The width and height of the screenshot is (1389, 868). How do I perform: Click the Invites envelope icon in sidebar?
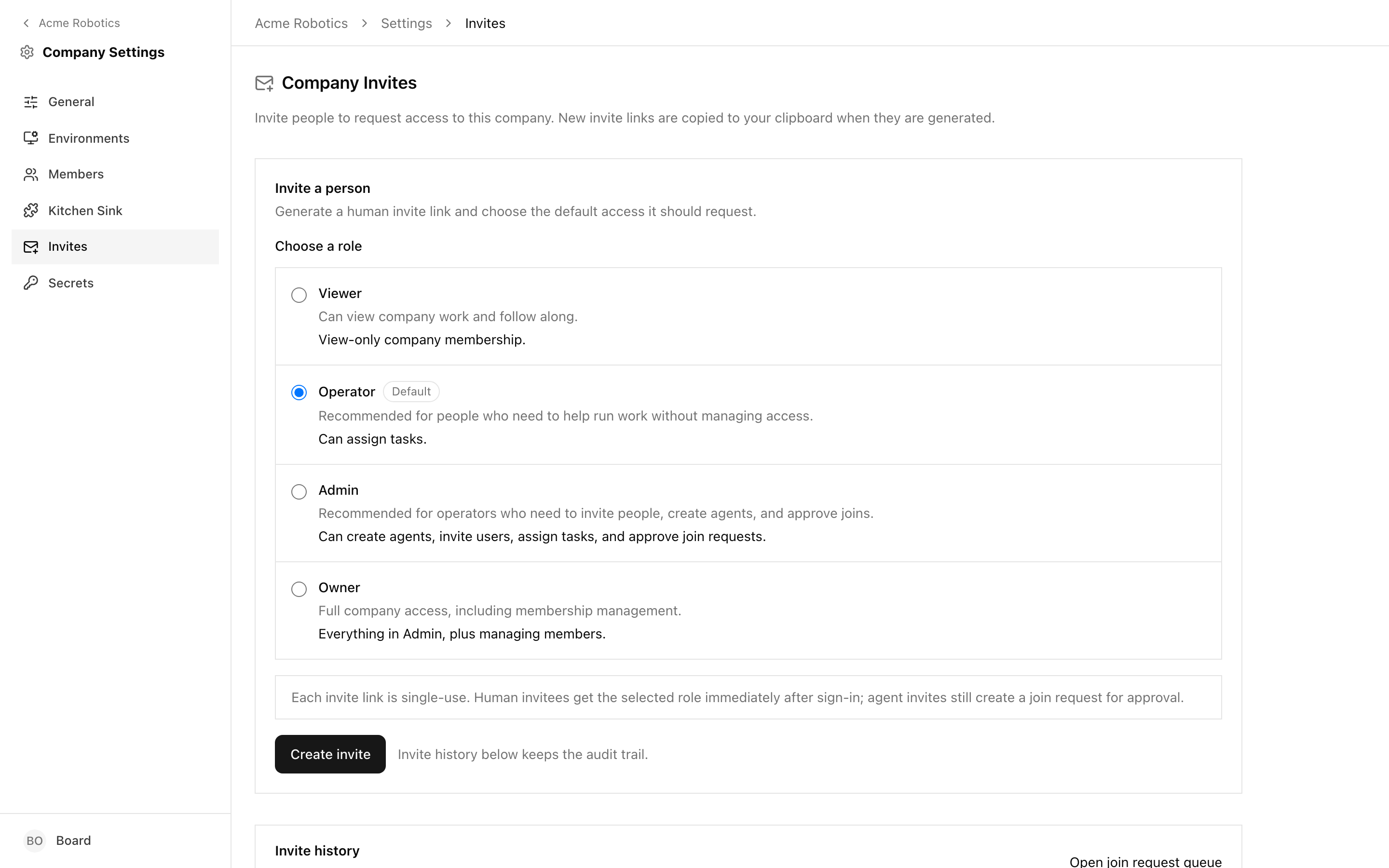(x=31, y=247)
